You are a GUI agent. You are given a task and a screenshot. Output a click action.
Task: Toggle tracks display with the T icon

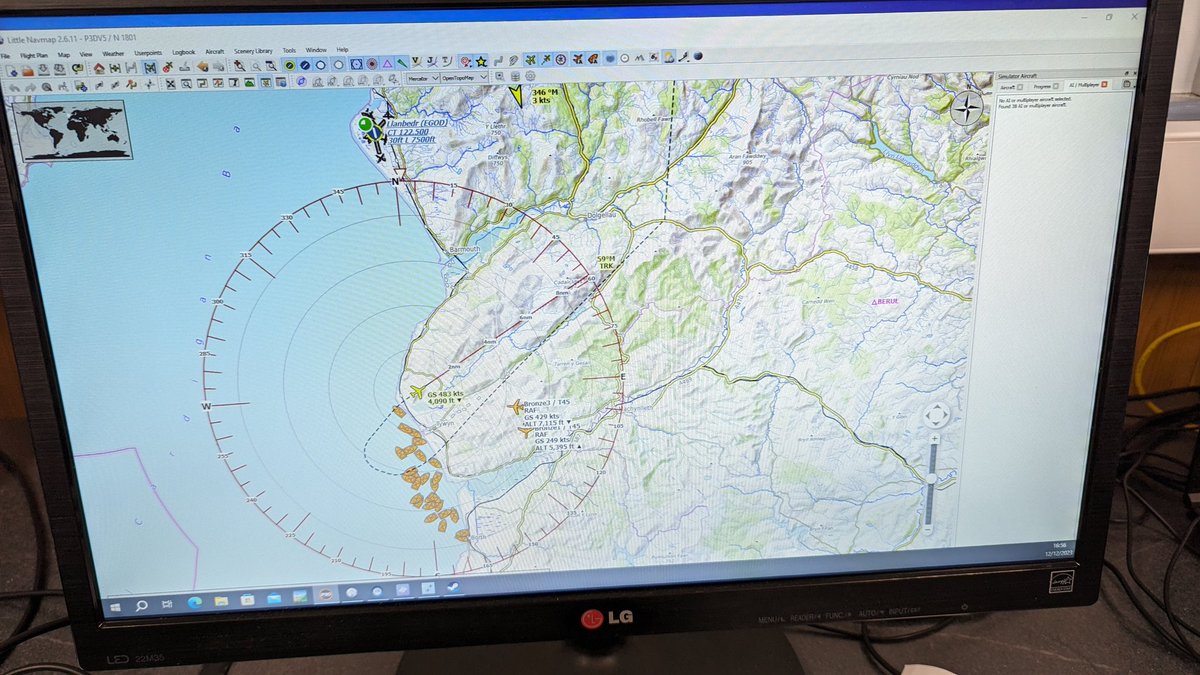point(447,62)
